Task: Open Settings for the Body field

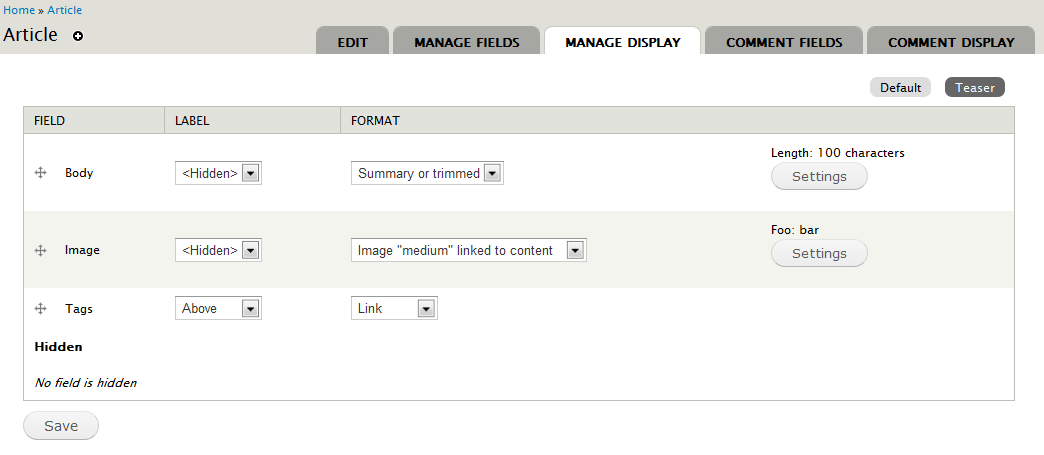Action: tap(819, 176)
